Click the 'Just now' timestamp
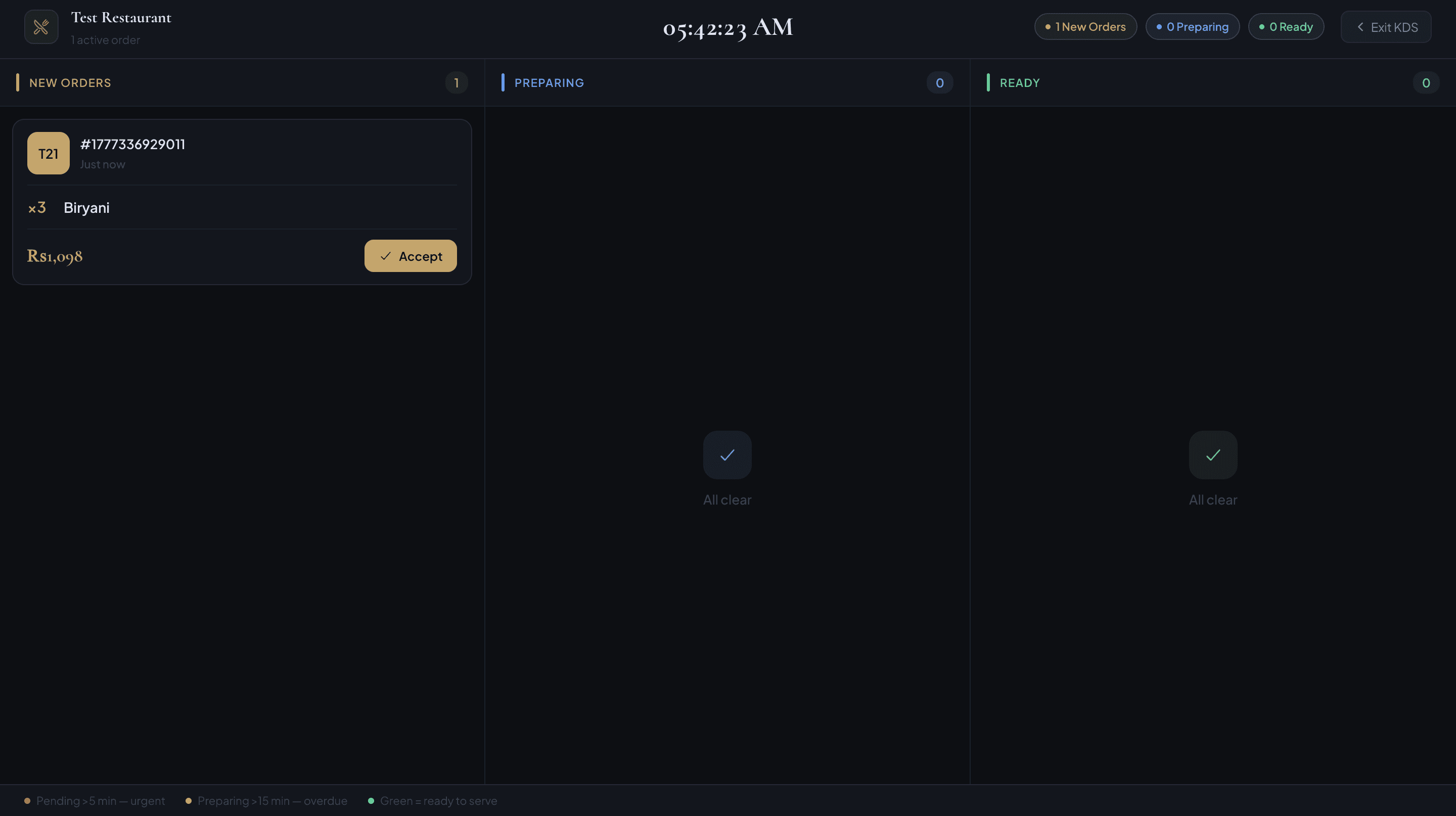Screen dimensions: 1456x816 (102, 164)
